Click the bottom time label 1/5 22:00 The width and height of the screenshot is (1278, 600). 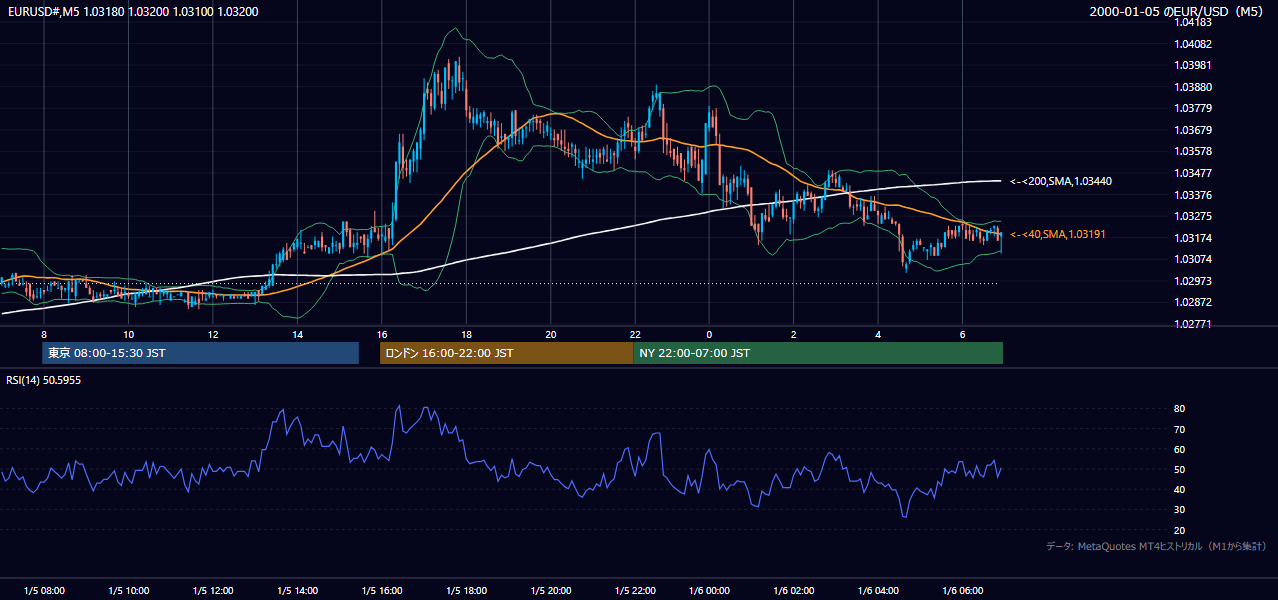pos(635,591)
